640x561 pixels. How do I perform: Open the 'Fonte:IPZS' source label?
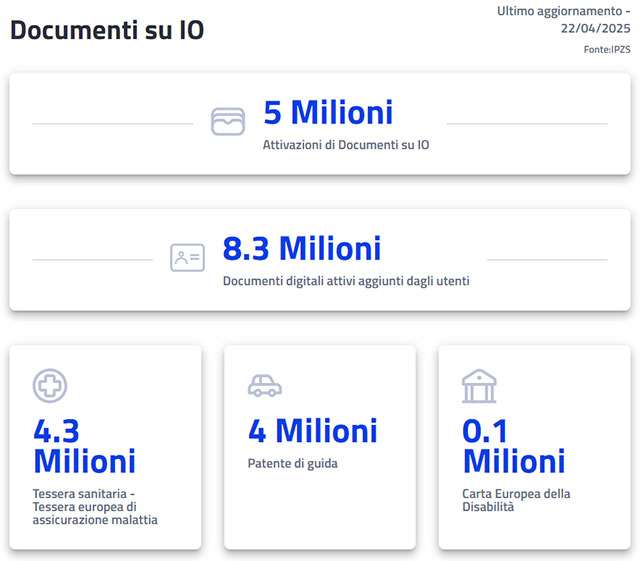pos(607,49)
